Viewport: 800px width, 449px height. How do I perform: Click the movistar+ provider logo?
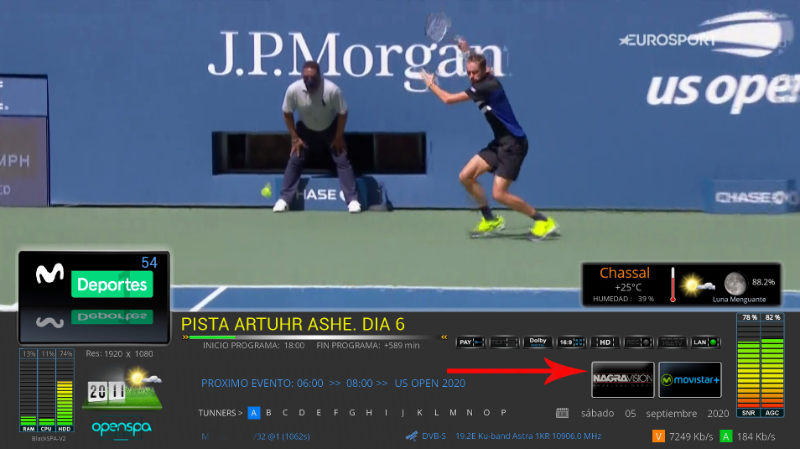pos(690,380)
